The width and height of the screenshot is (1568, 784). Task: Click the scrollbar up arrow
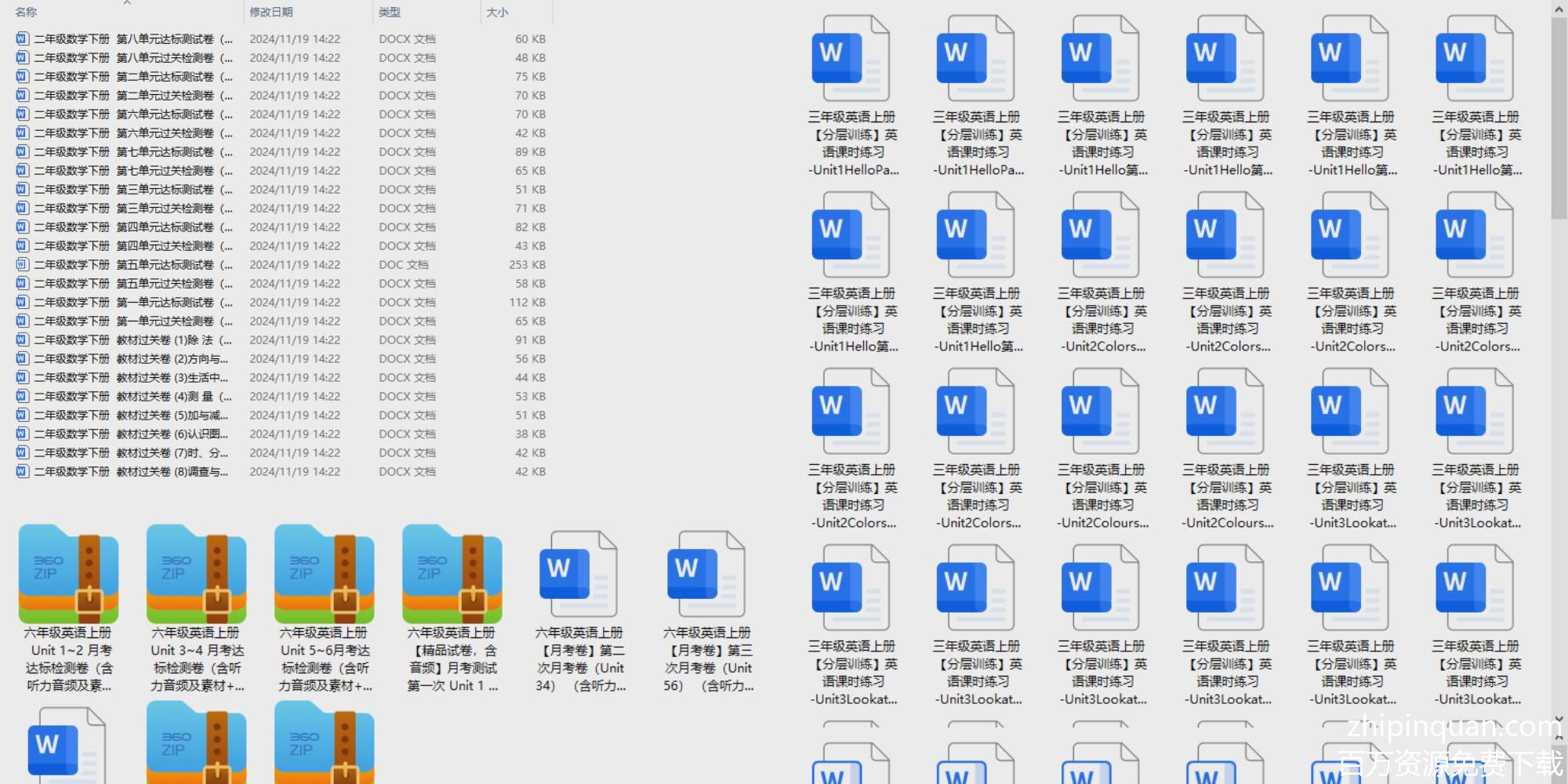(x=1559, y=9)
